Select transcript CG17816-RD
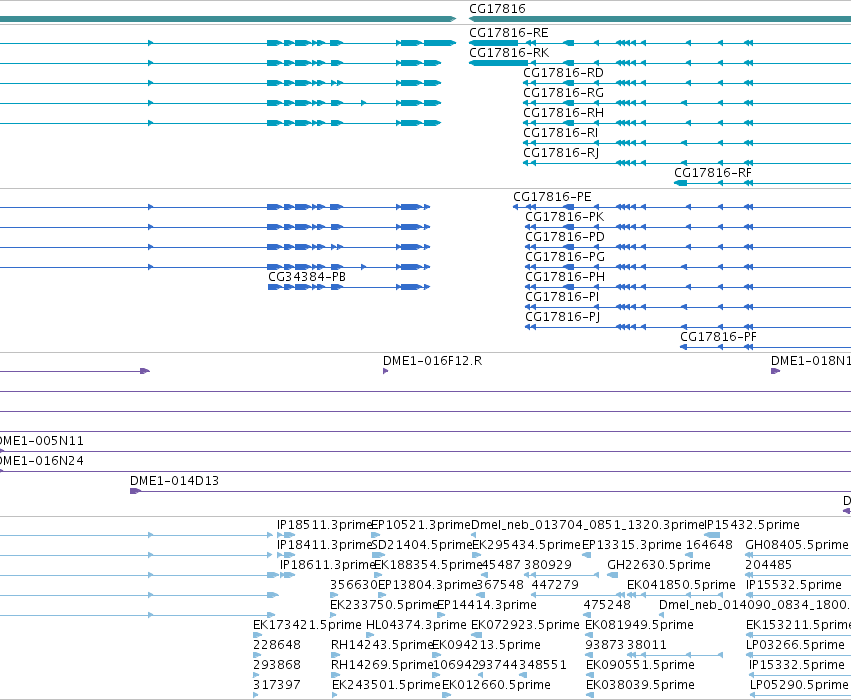Viewport: 851px width, 700px height. 563,73
